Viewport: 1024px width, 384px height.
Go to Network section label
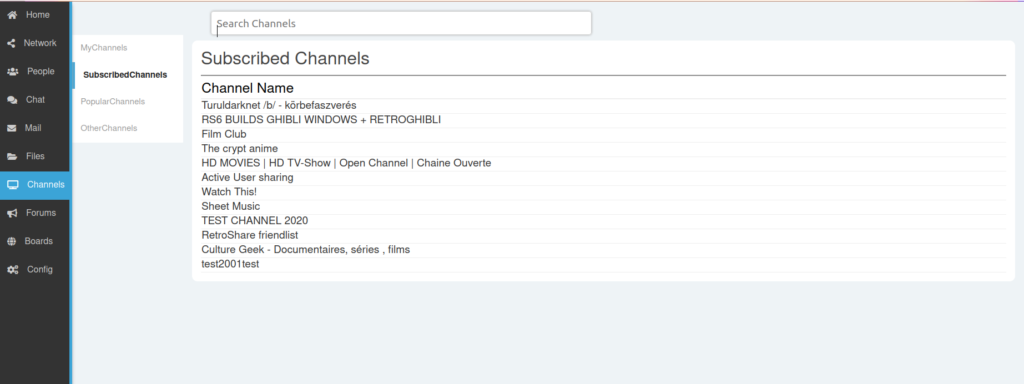click(40, 43)
